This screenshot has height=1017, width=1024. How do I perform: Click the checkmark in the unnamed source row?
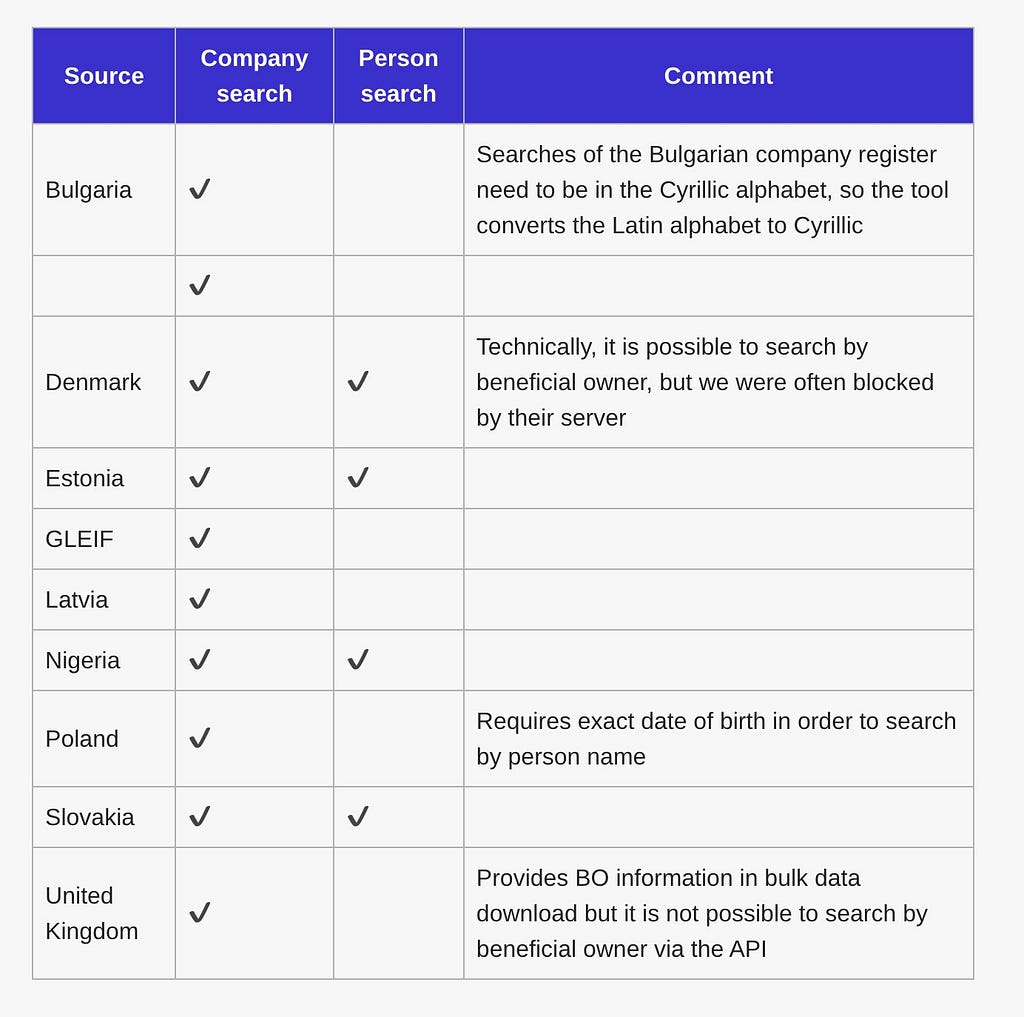pos(200,285)
